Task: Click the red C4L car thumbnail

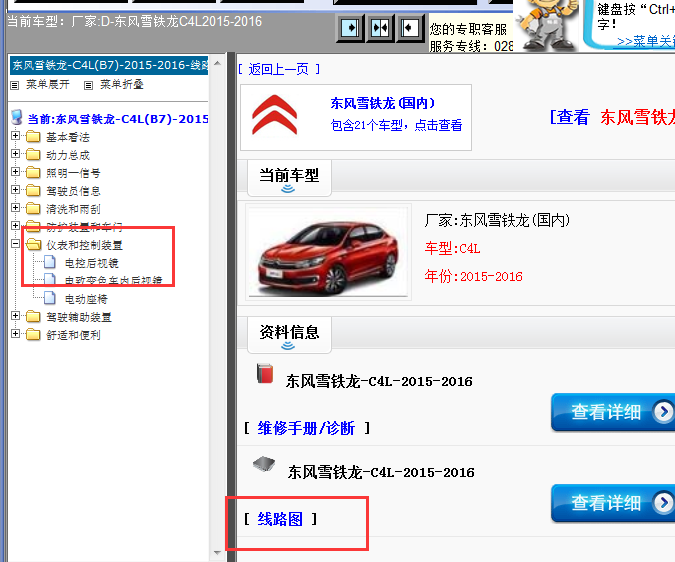Action: click(328, 252)
